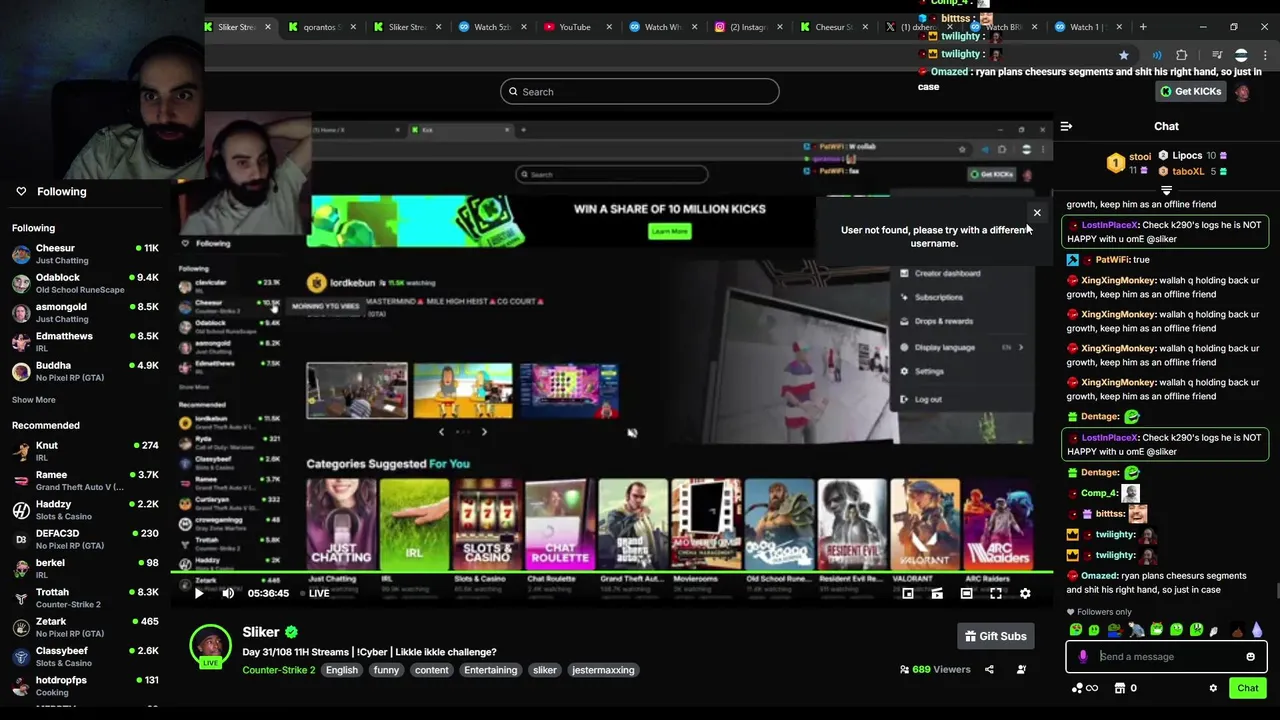Open Trottah recommended channel
1280x720 pixels.
point(84,598)
